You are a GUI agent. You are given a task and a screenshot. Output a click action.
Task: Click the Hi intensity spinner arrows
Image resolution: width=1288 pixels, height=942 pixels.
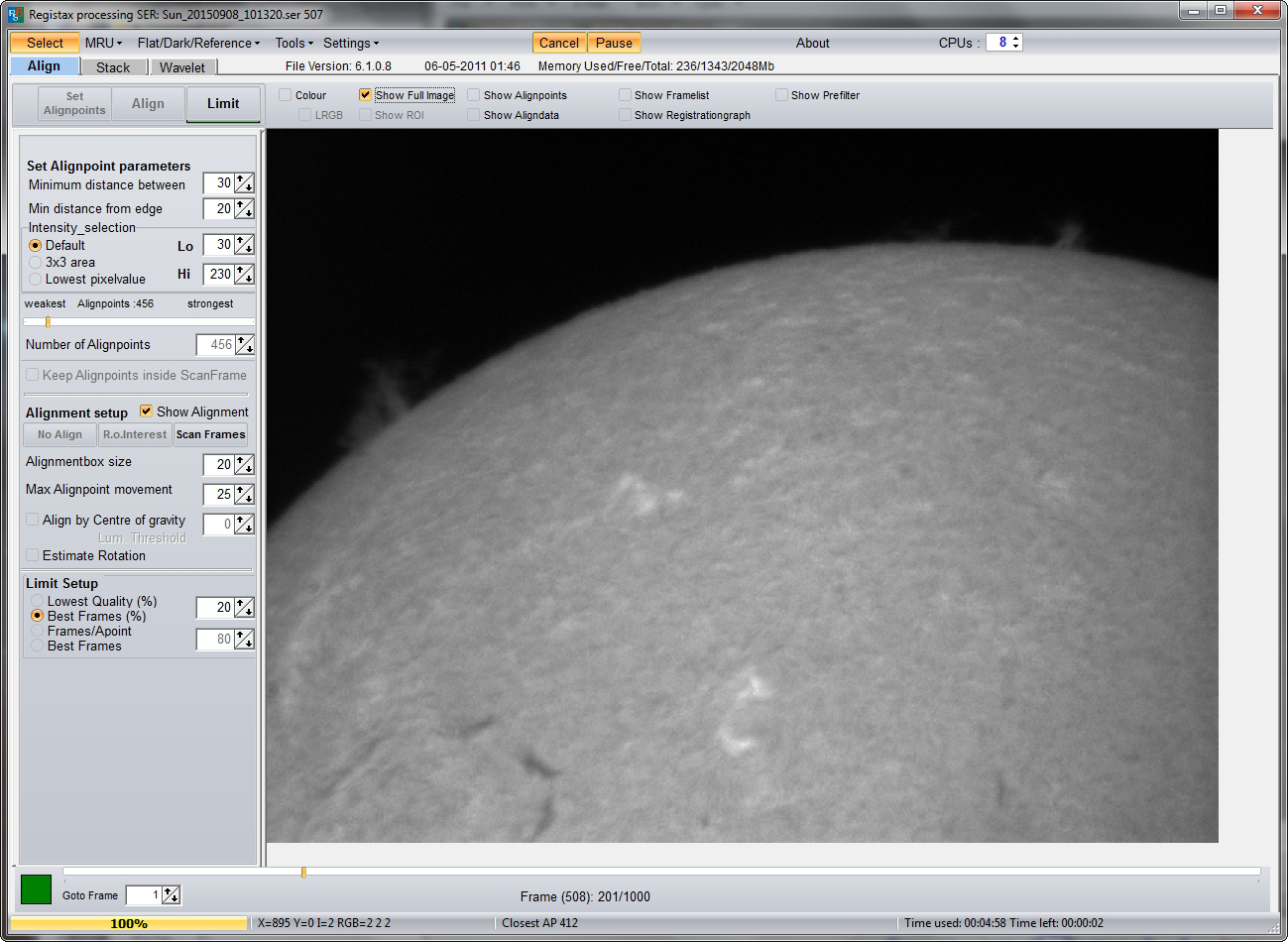click(x=244, y=275)
